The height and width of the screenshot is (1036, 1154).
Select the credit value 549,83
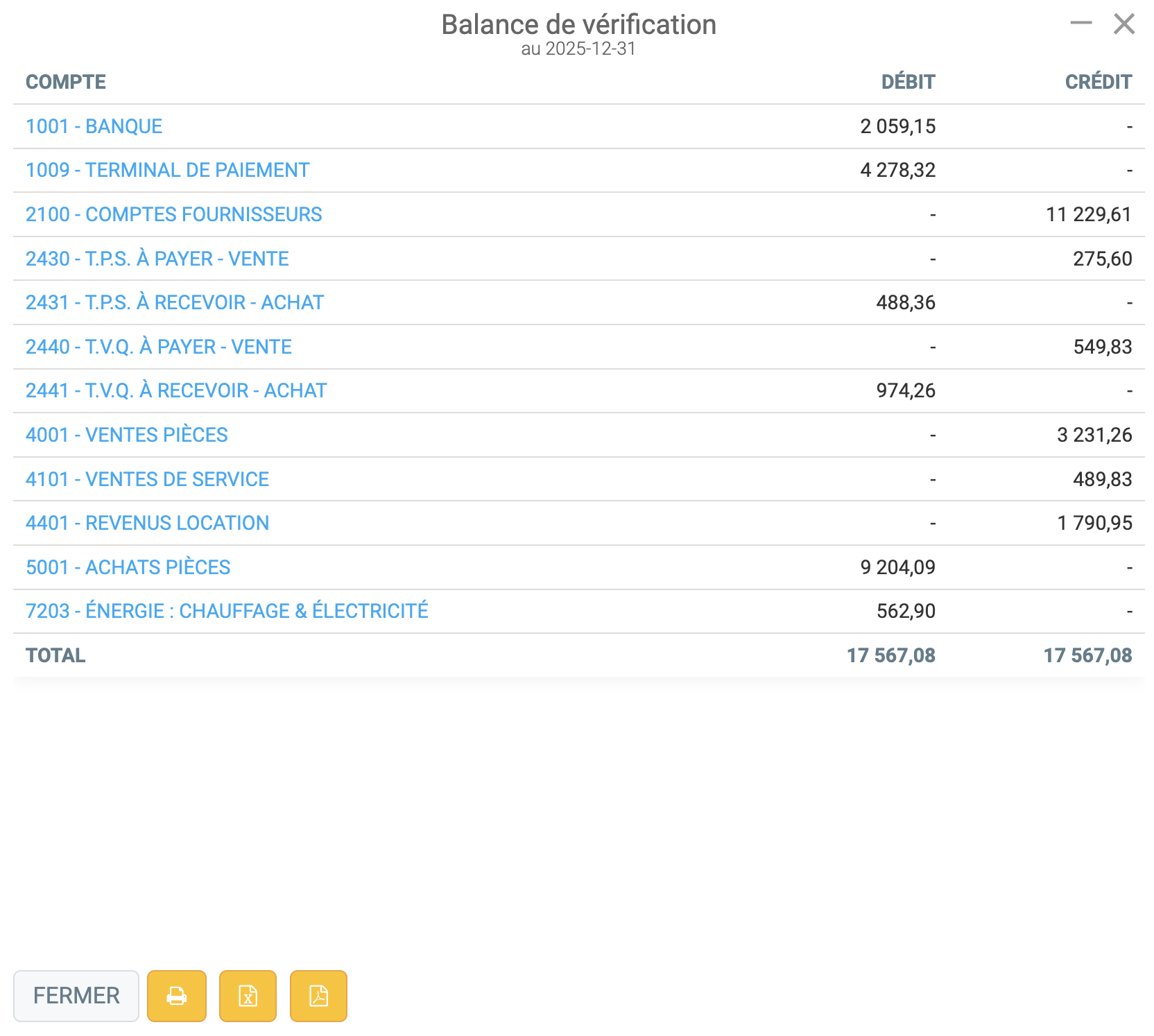click(x=1103, y=347)
